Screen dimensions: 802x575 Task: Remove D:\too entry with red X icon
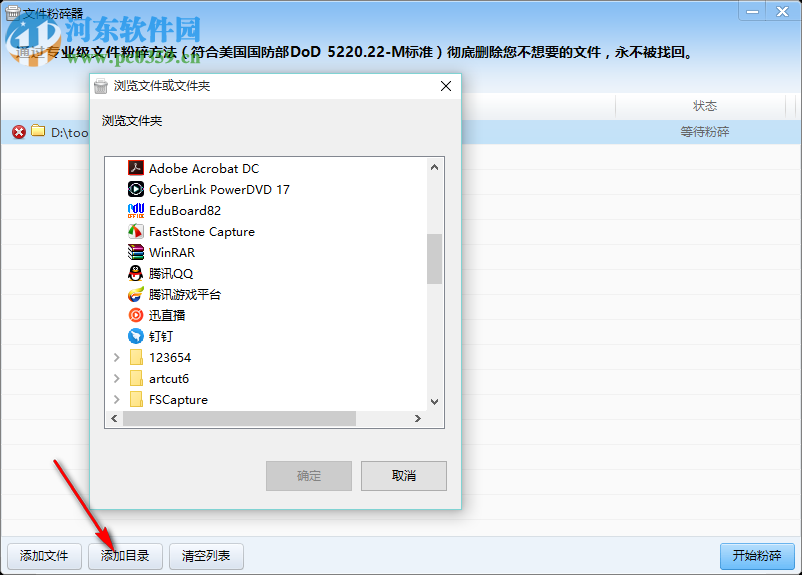pyautogui.click(x=19, y=132)
